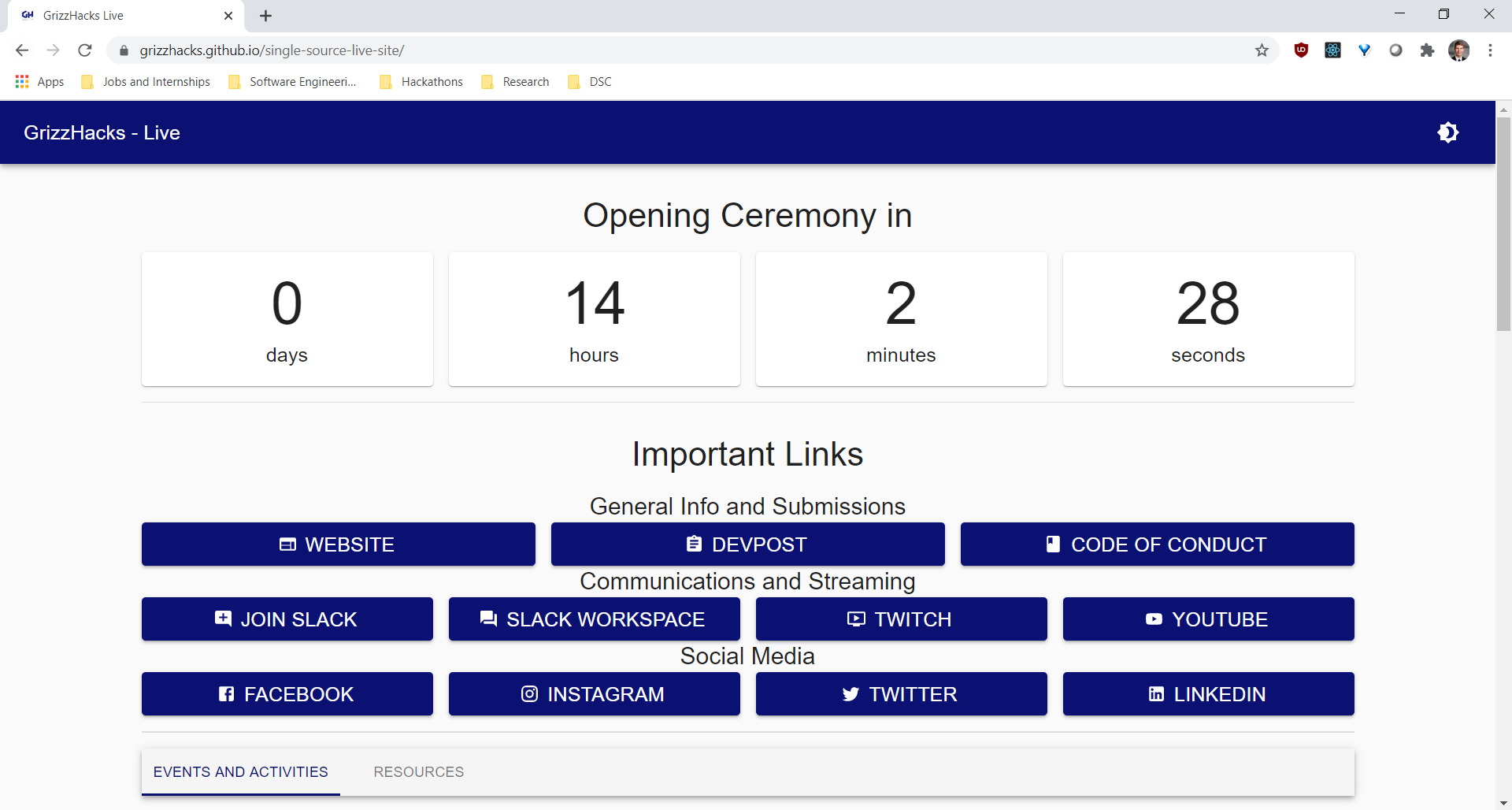Click the Important Links heading
This screenshot has width=1512, height=810.
pos(747,455)
